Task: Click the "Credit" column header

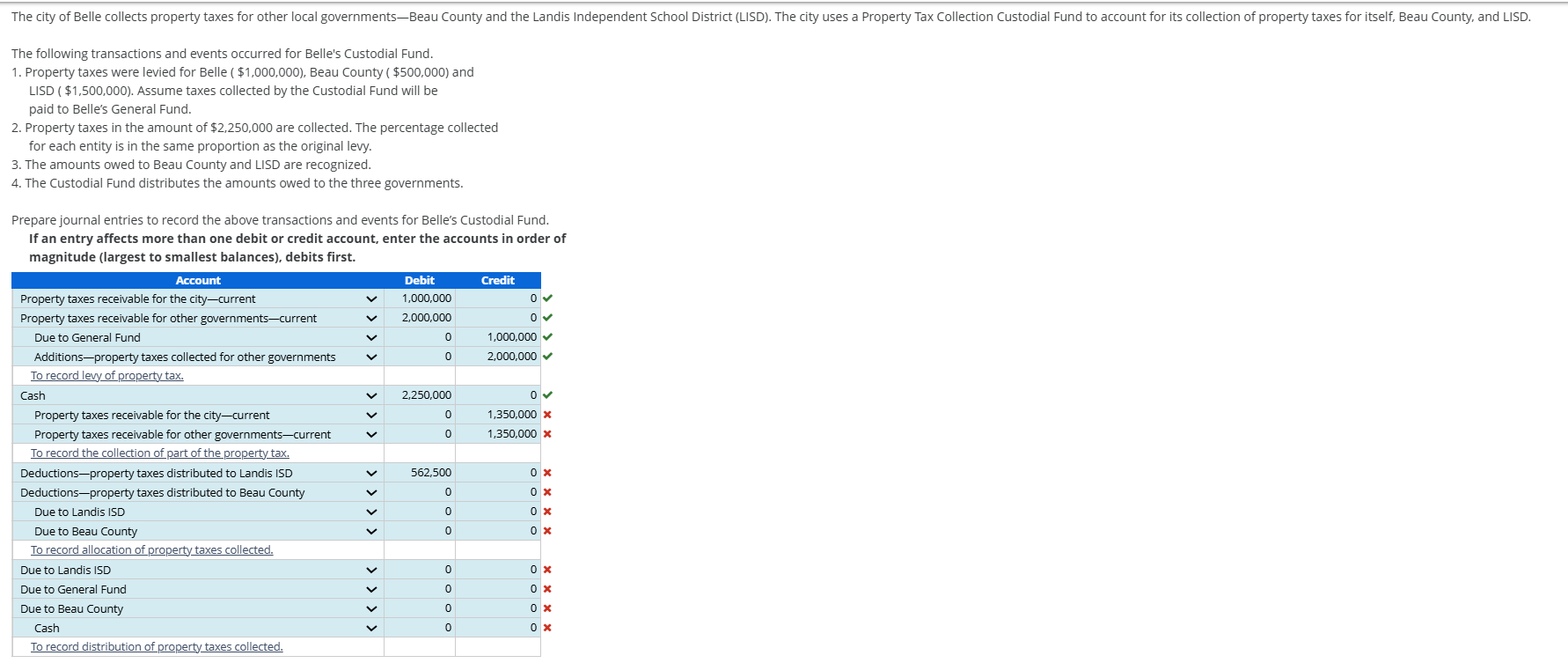Action: pos(498,281)
